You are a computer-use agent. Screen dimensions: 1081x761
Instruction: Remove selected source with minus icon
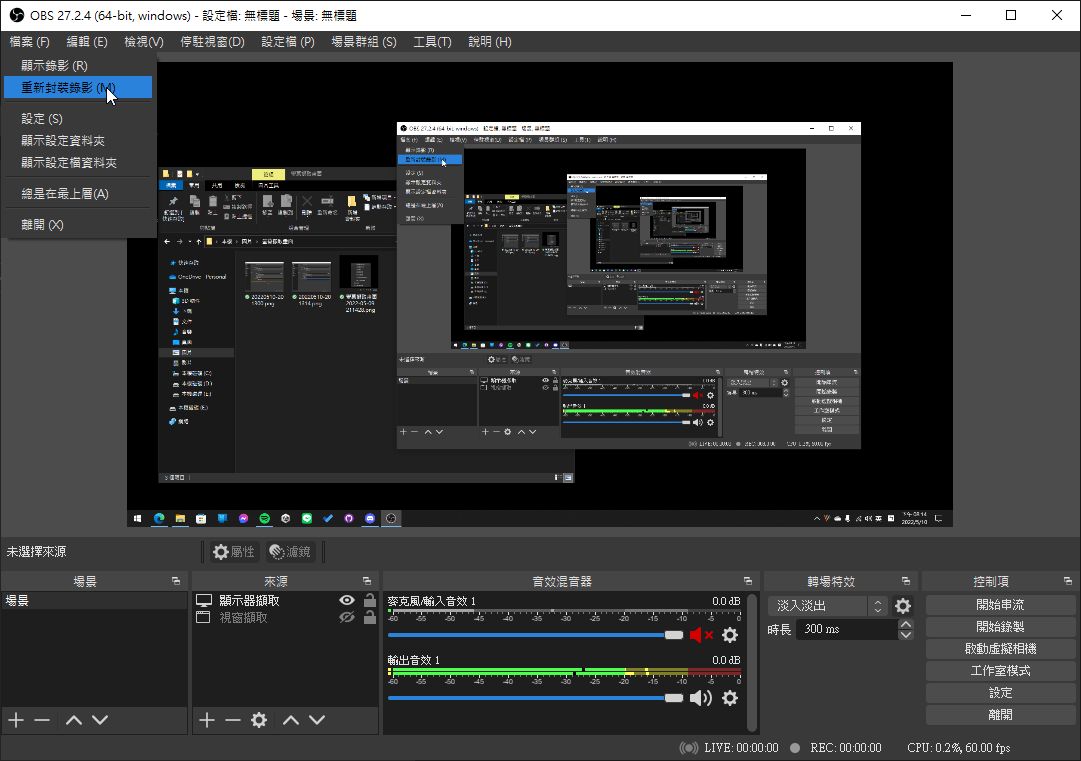tap(233, 720)
